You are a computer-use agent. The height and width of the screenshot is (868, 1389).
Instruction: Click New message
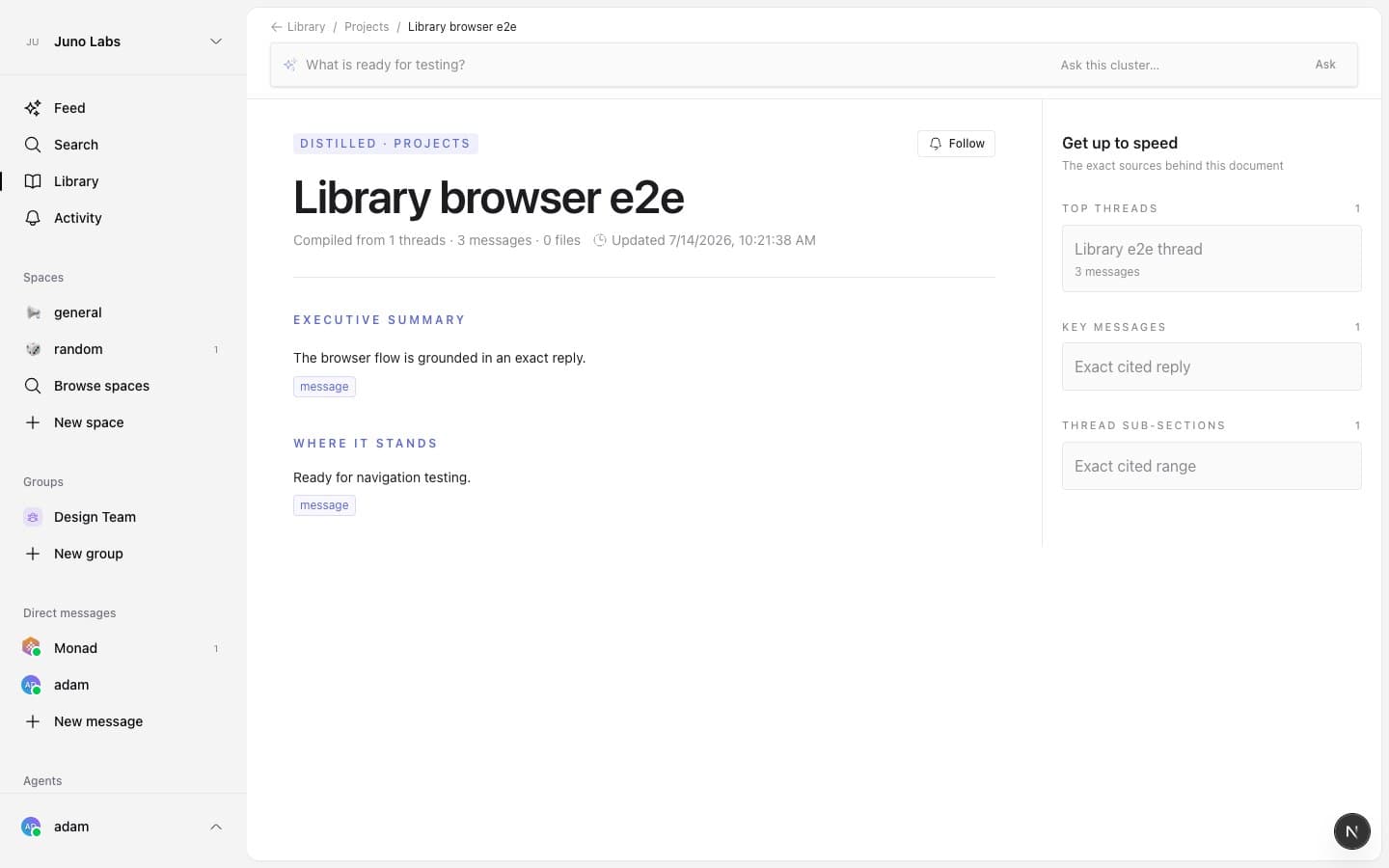(x=98, y=721)
